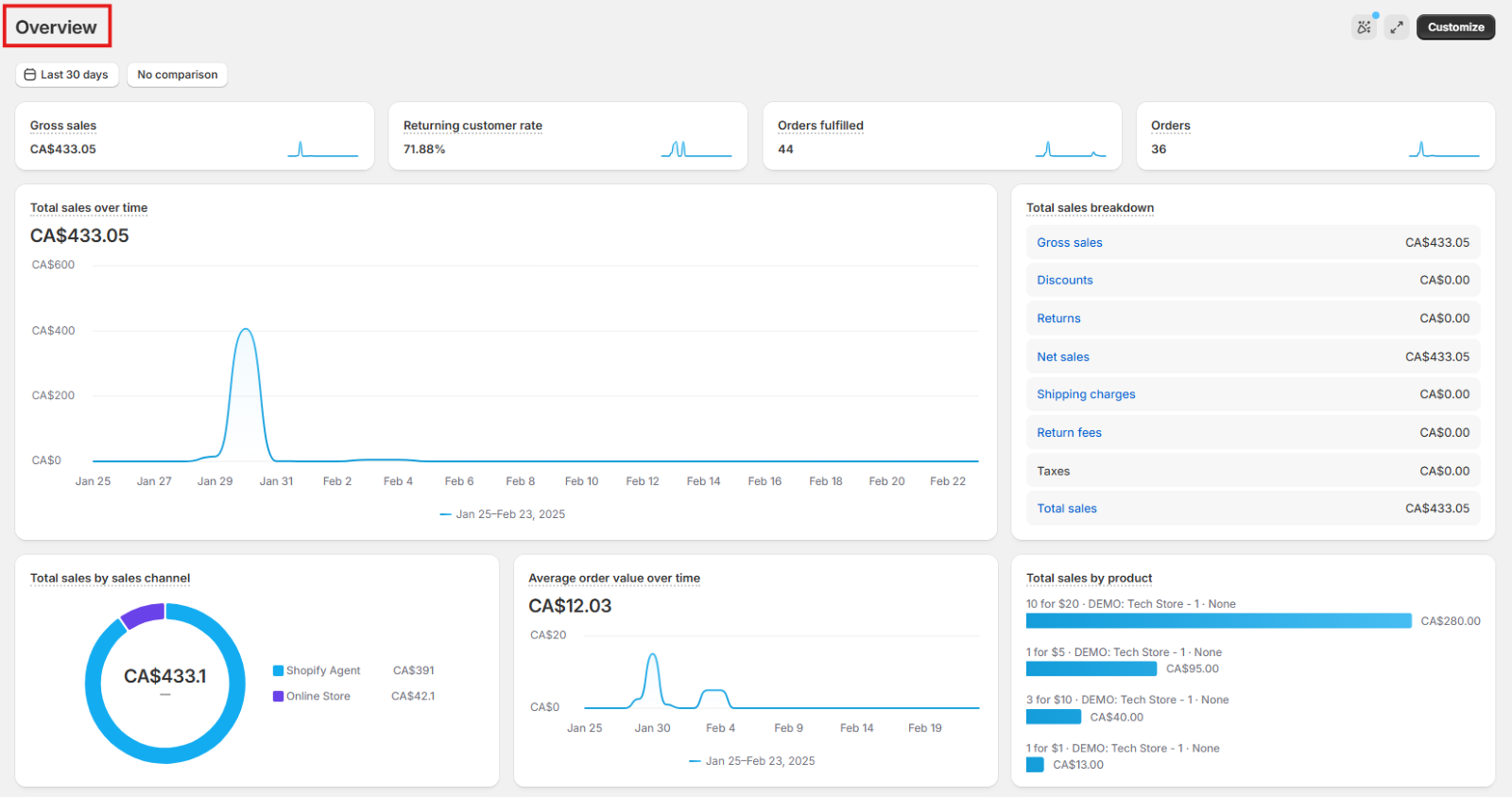Click the Orders fulfilled sparkline
Image resolution: width=1512 pixels, height=797 pixels.
tap(1070, 149)
